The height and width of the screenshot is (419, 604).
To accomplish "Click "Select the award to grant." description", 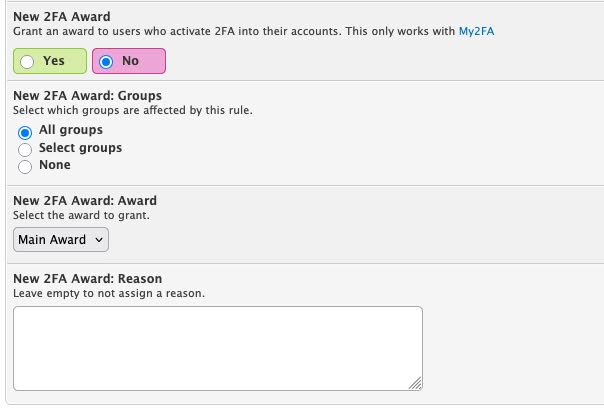I will 81,215.
